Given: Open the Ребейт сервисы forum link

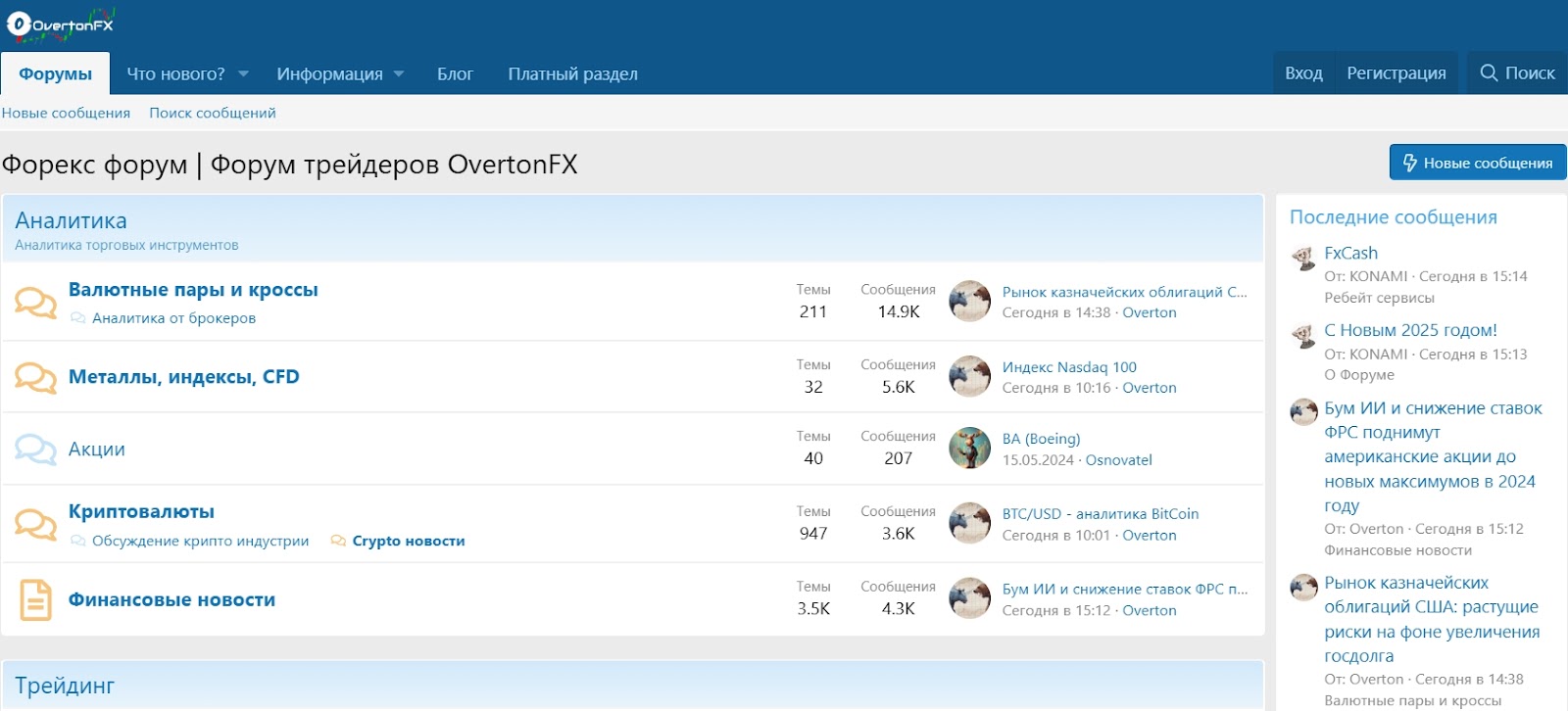Looking at the screenshot, I should tap(1379, 298).
